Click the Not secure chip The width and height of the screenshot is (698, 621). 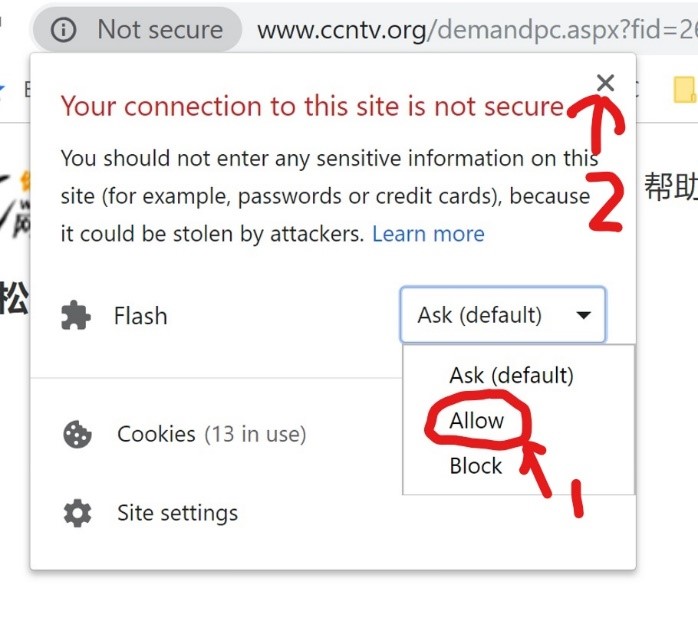(x=138, y=30)
